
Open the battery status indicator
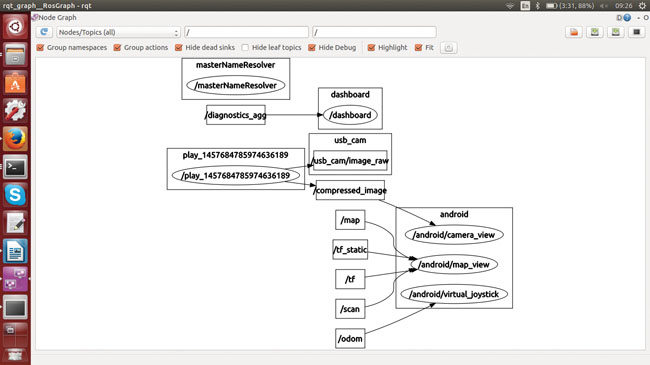[570, 5]
